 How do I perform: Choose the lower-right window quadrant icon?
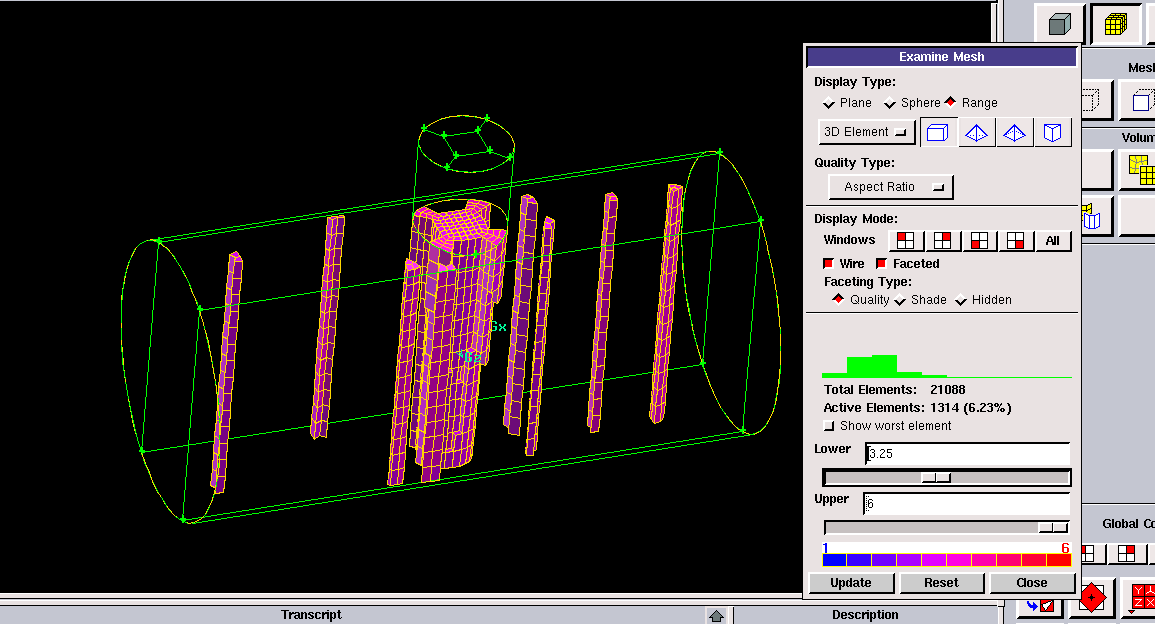point(1015,240)
